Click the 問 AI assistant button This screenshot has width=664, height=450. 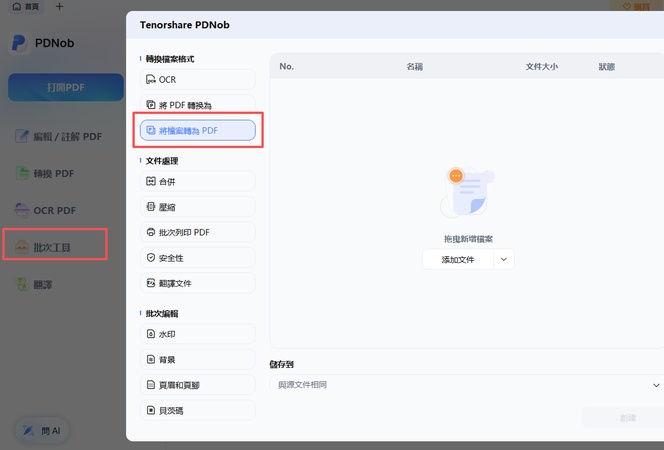coord(42,431)
